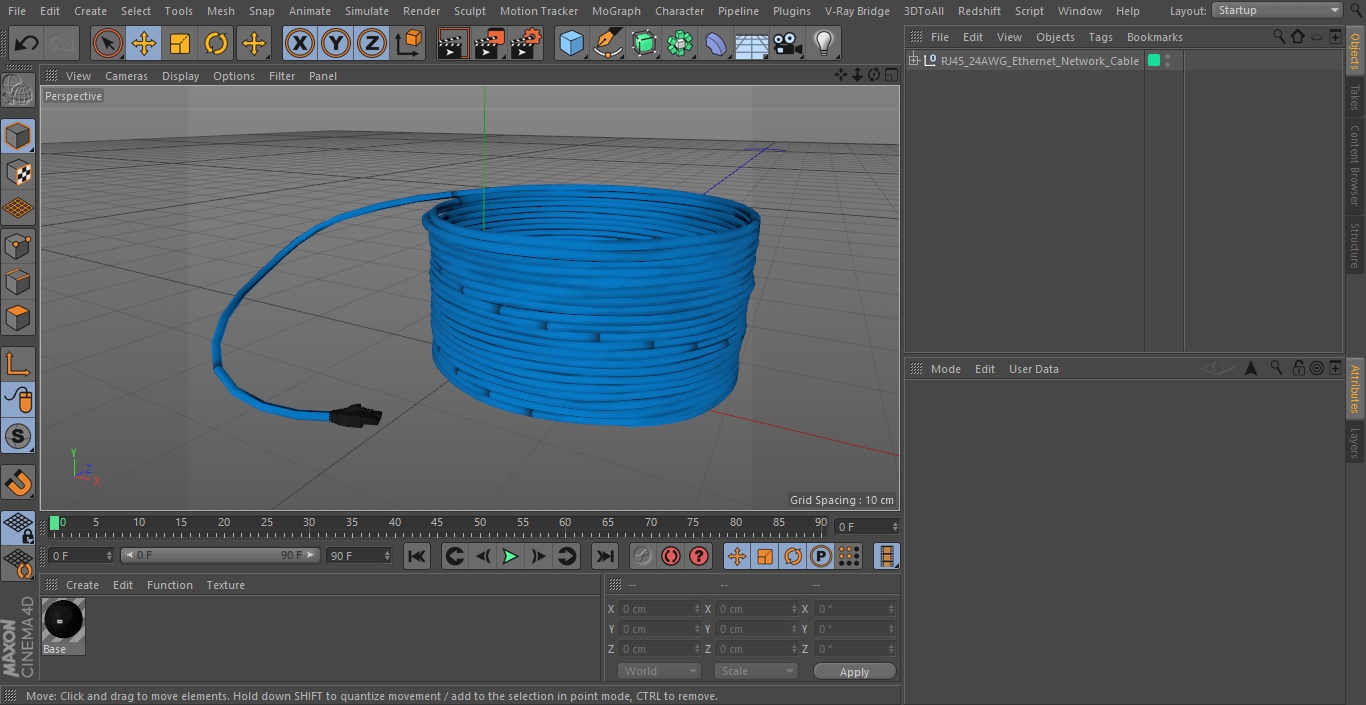Select the spline Pen tool
This screenshot has width=1366, height=705.
click(607, 43)
